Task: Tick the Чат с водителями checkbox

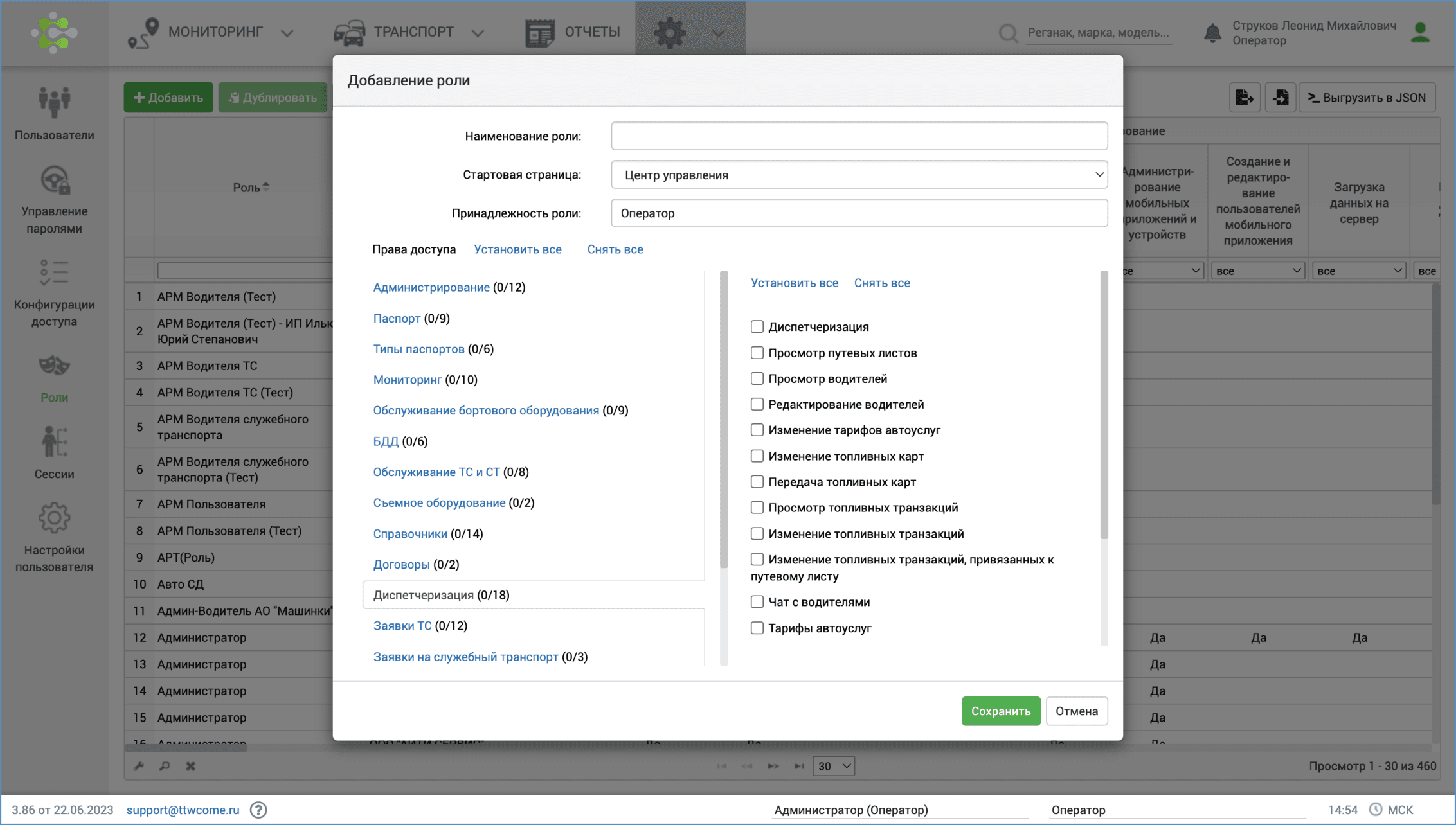Action: click(x=757, y=602)
